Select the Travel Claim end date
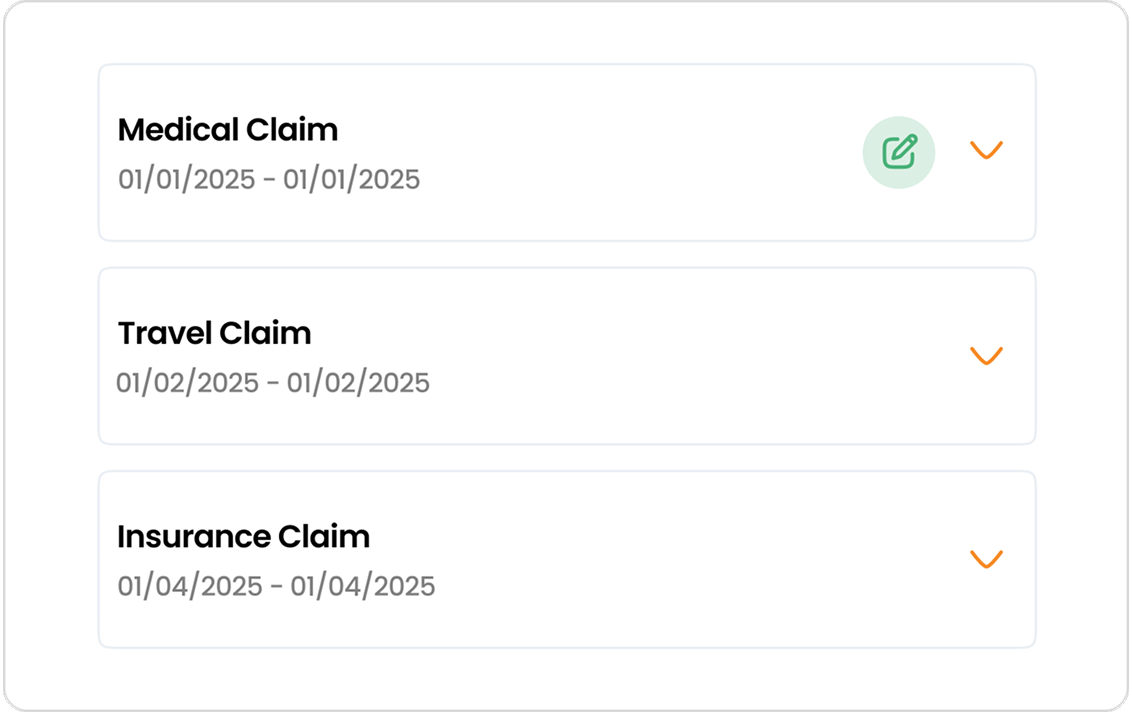The image size is (1132, 712). tap(358, 383)
